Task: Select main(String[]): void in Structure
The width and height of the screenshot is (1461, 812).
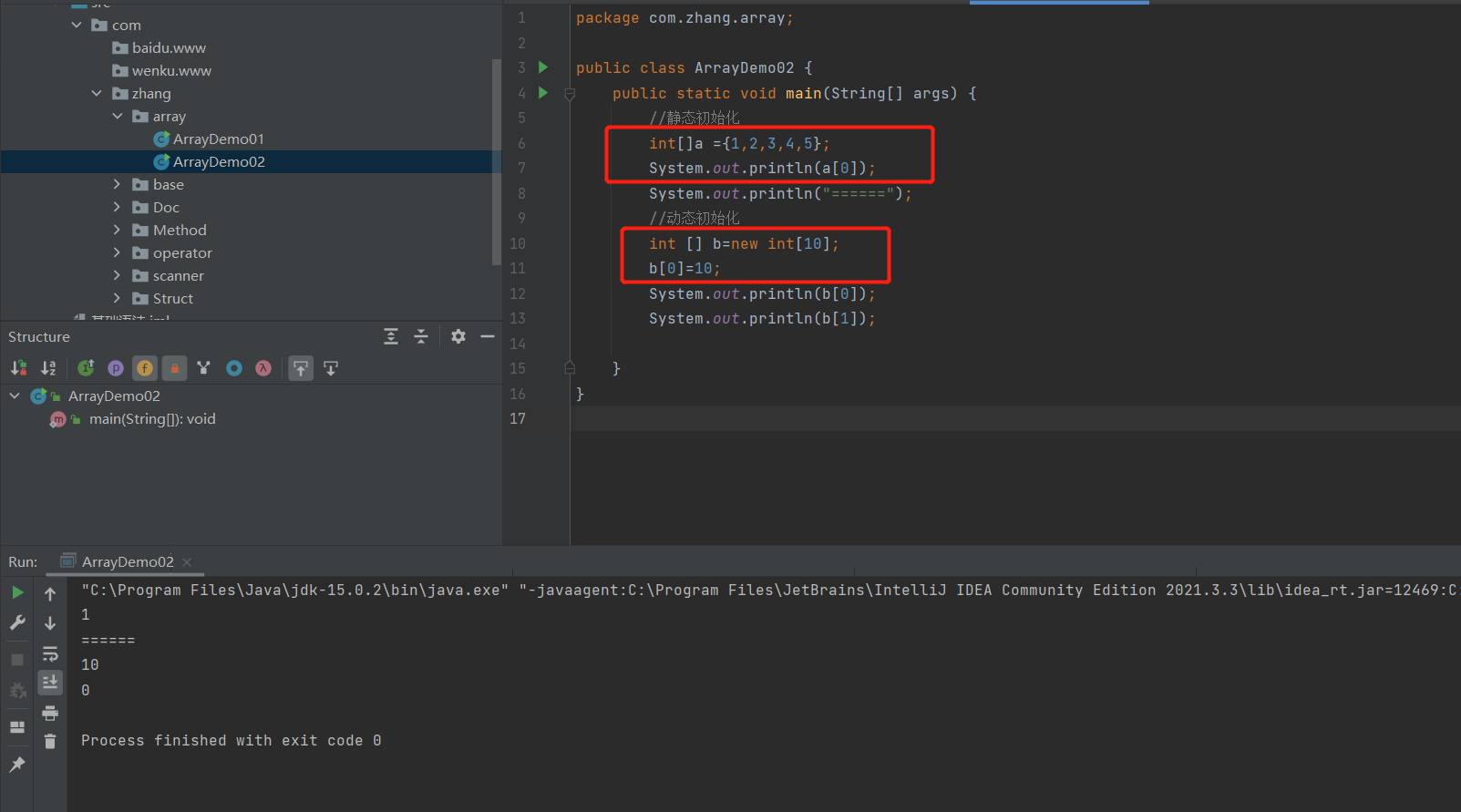Action: pyautogui.click(x=152, y=419)
